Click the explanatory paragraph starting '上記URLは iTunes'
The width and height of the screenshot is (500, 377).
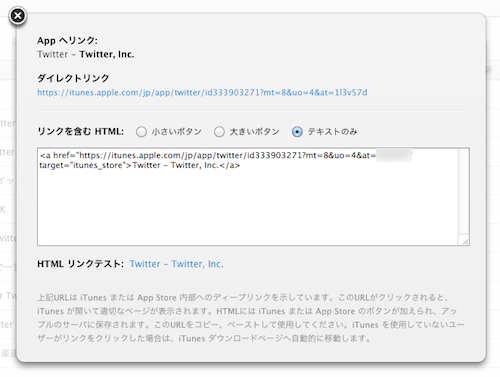(251, 318)
